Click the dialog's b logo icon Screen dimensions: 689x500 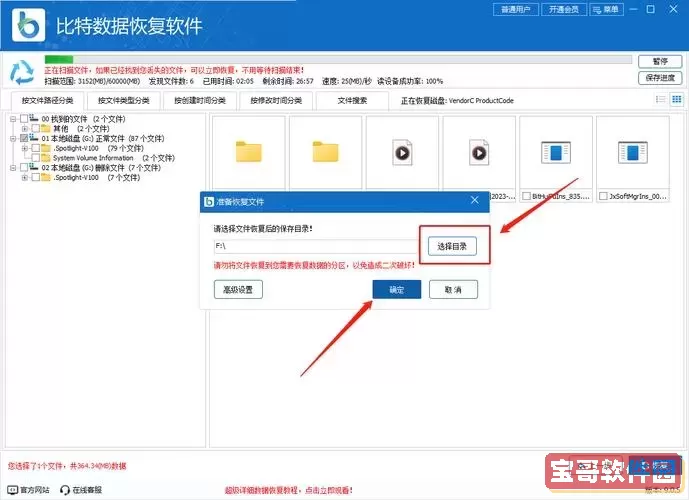coord(209,202)
